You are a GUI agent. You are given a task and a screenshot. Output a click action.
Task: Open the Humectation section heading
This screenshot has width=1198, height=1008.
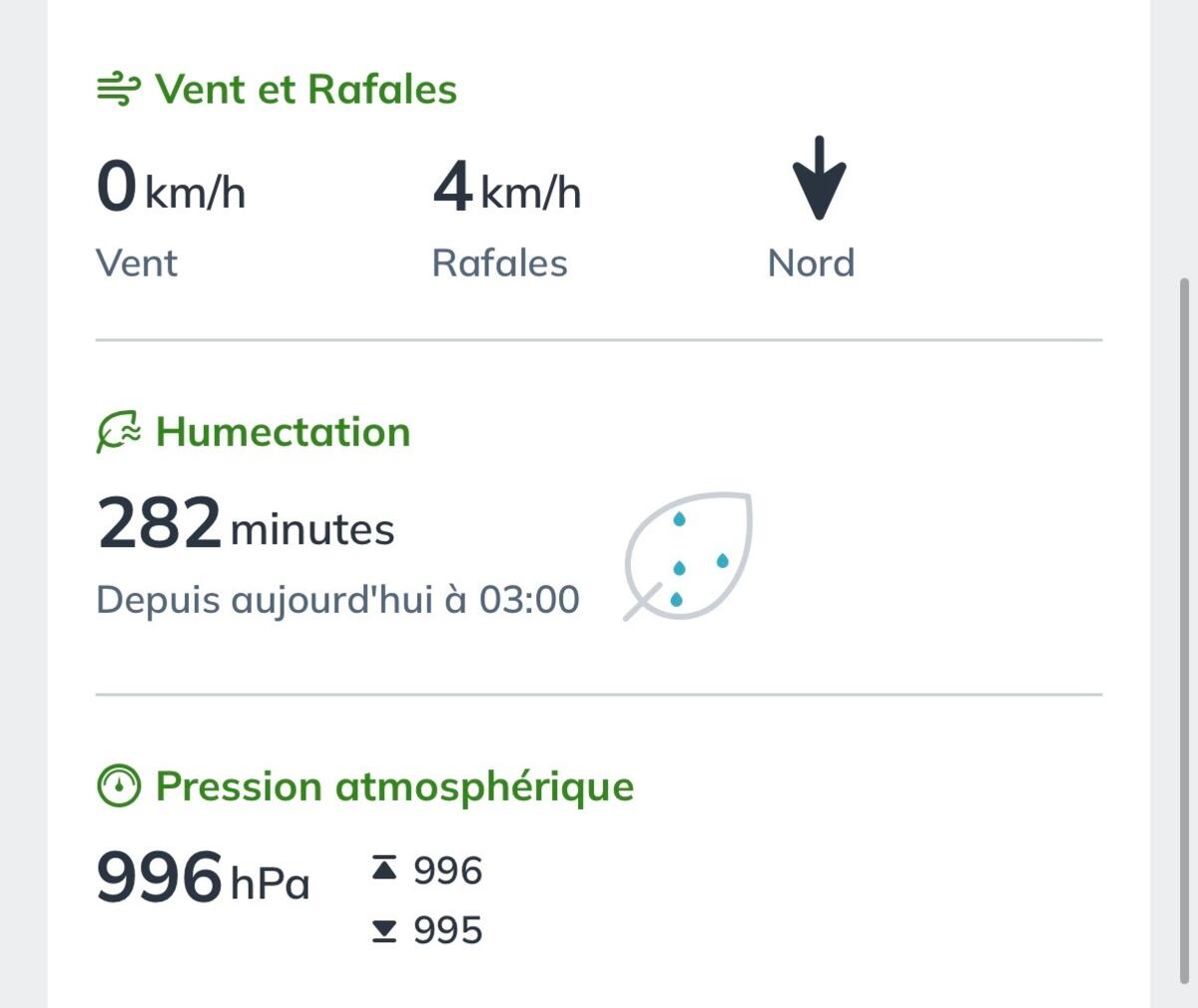click(x=284, y=432)
